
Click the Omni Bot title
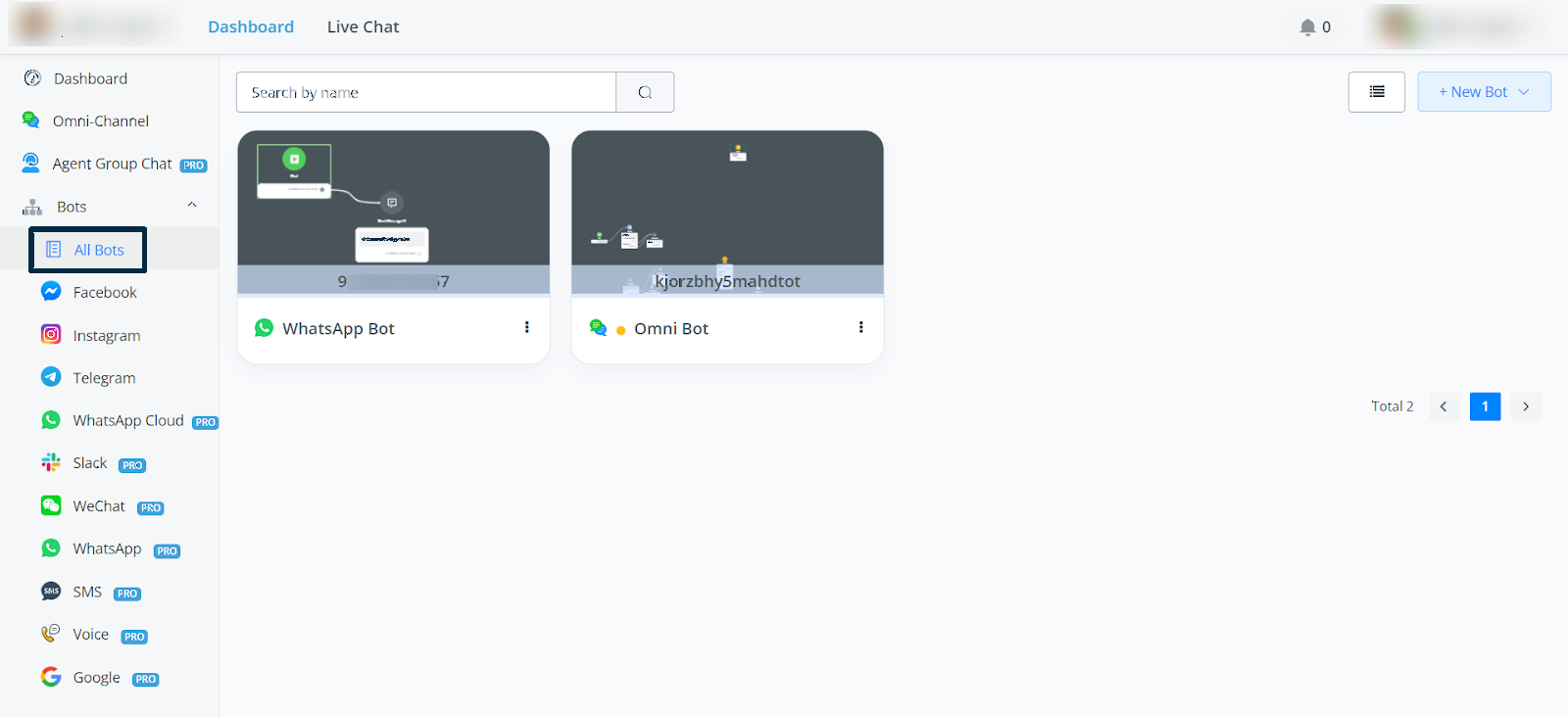671,329
